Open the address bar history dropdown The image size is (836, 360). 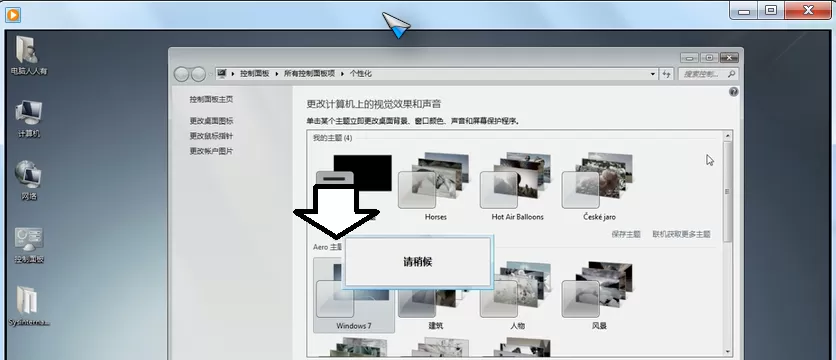(653, 74)
